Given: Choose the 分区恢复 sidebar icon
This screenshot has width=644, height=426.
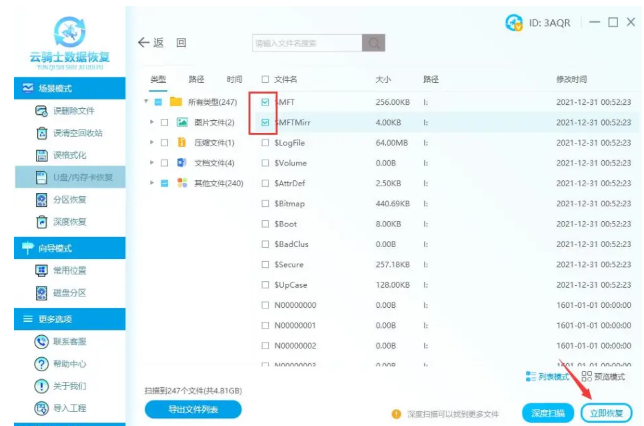Looking at the screenshot, I should [42, 199].
